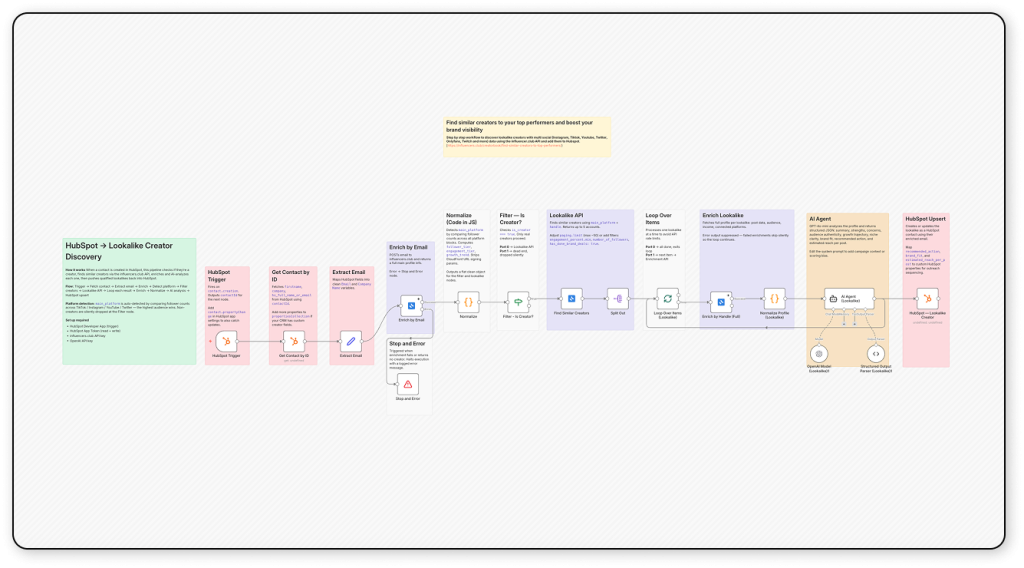The image size is (1024, 568).
Task: Click the Normalize code node icon
Action: coord(467,299)
